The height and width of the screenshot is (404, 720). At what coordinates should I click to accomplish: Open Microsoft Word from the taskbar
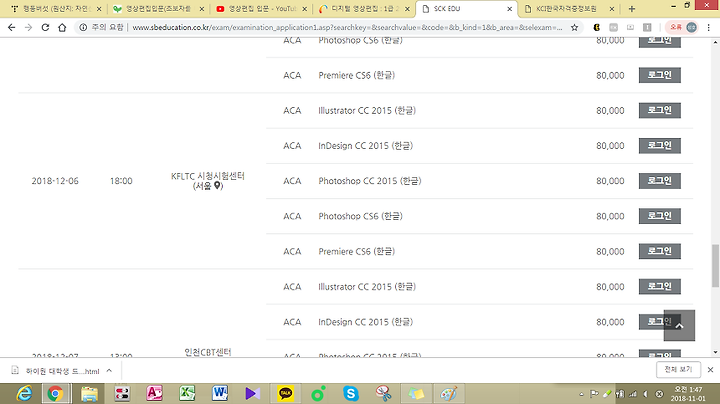click(220, 393)
